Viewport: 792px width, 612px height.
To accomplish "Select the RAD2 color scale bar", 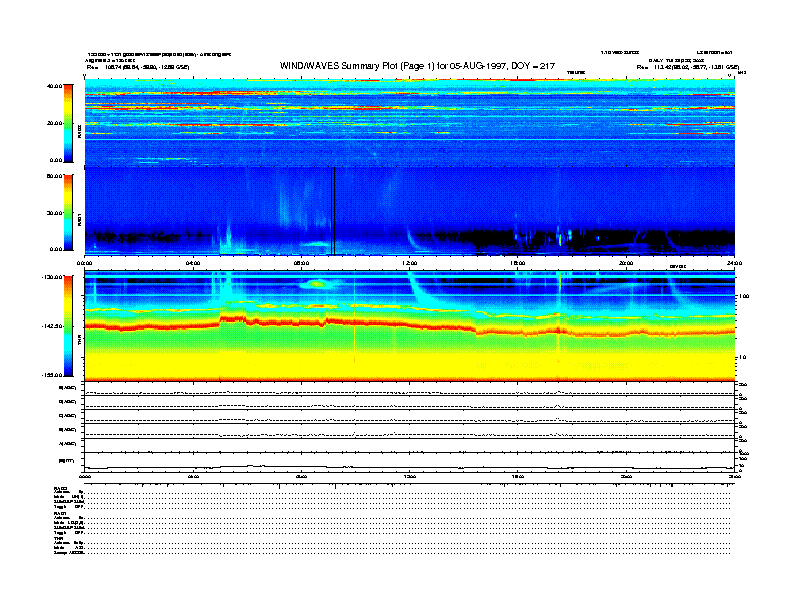I will [68, 123].
